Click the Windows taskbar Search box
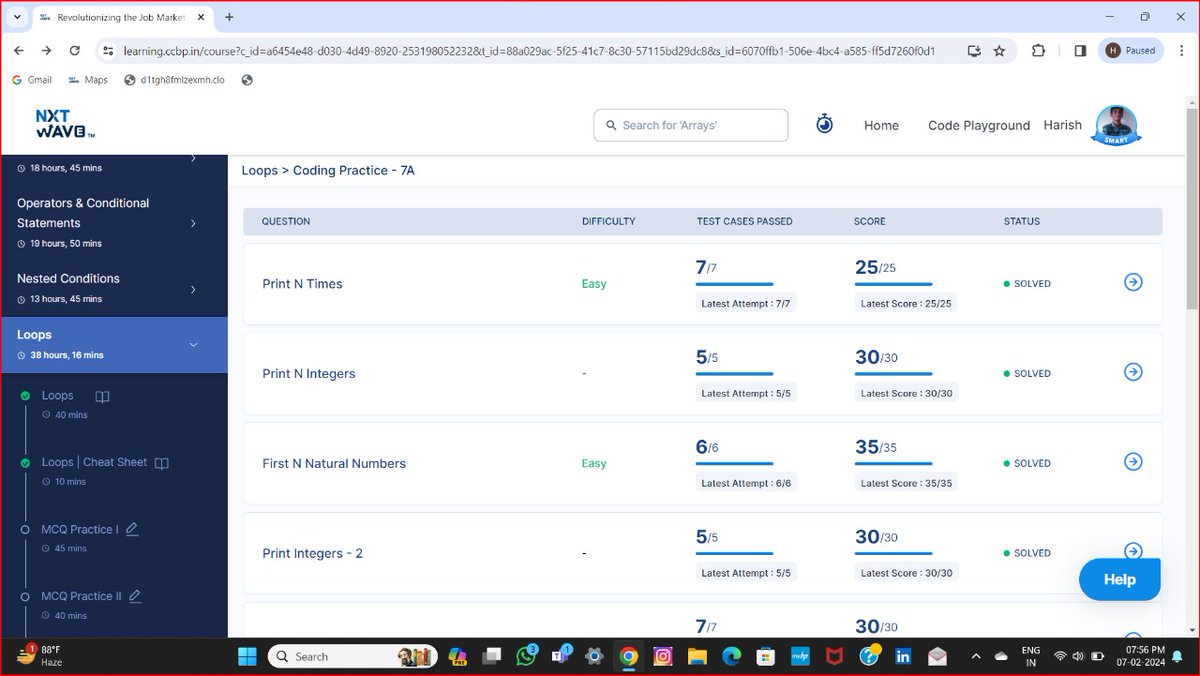Viewport: 1200px width, 676px height. click(x=354, y=657)
